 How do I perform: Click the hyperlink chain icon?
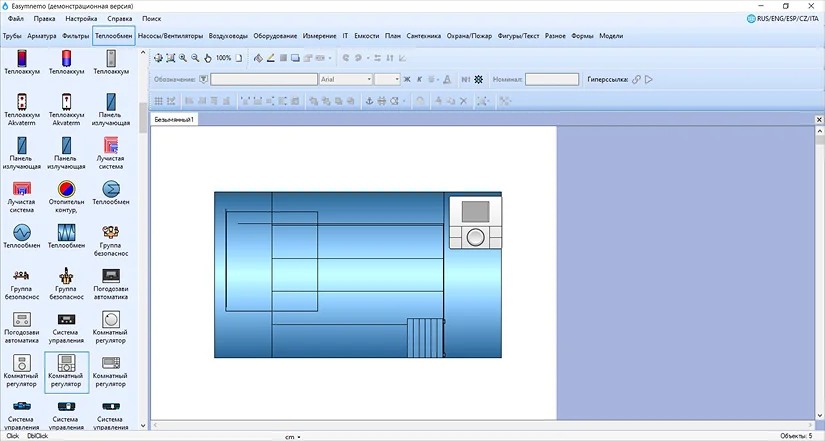(636, 79)
